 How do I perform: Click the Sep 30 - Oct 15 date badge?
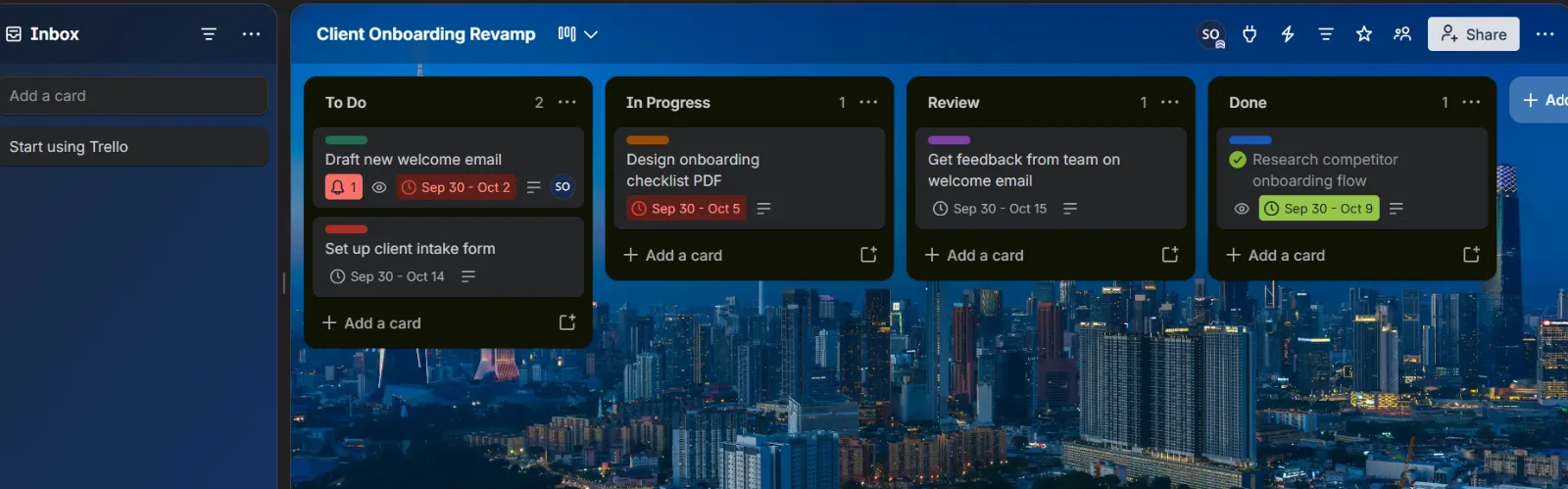(x=990, y=209)
